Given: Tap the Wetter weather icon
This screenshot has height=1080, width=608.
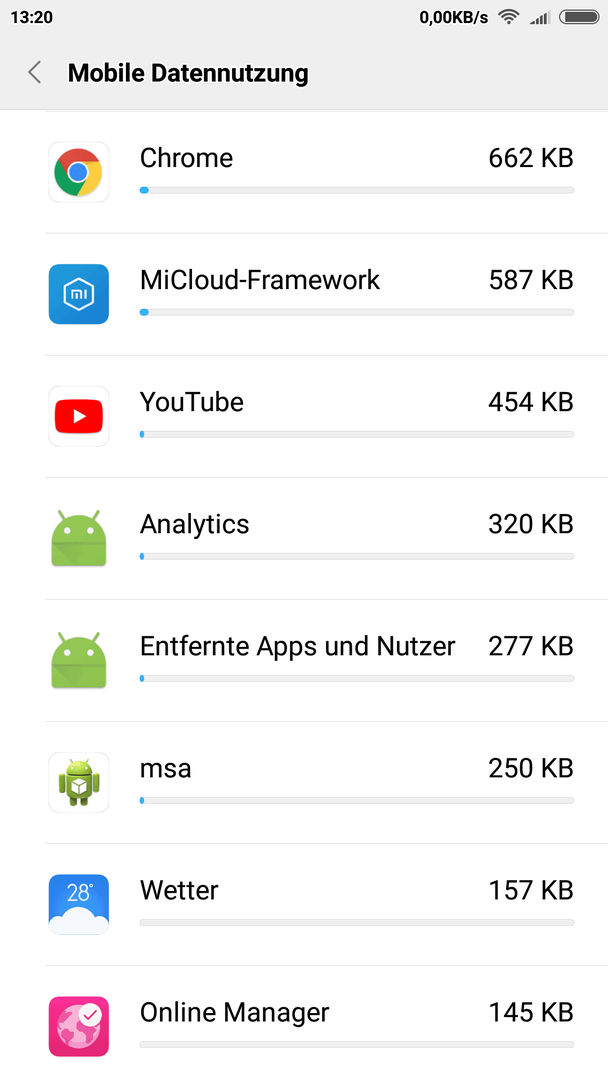Looking at the screenshot, I should click(x=78, y=904).
